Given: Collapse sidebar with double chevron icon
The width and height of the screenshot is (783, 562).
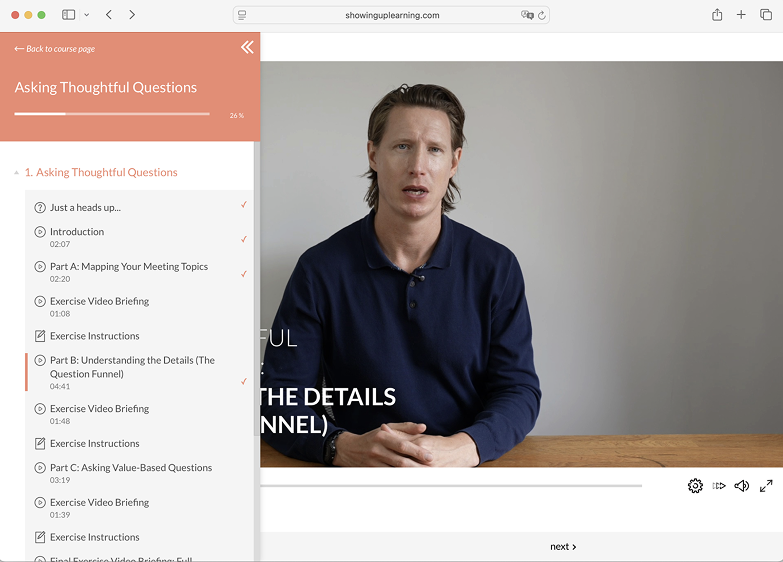Looking at the screenshot, I should 247,48.
